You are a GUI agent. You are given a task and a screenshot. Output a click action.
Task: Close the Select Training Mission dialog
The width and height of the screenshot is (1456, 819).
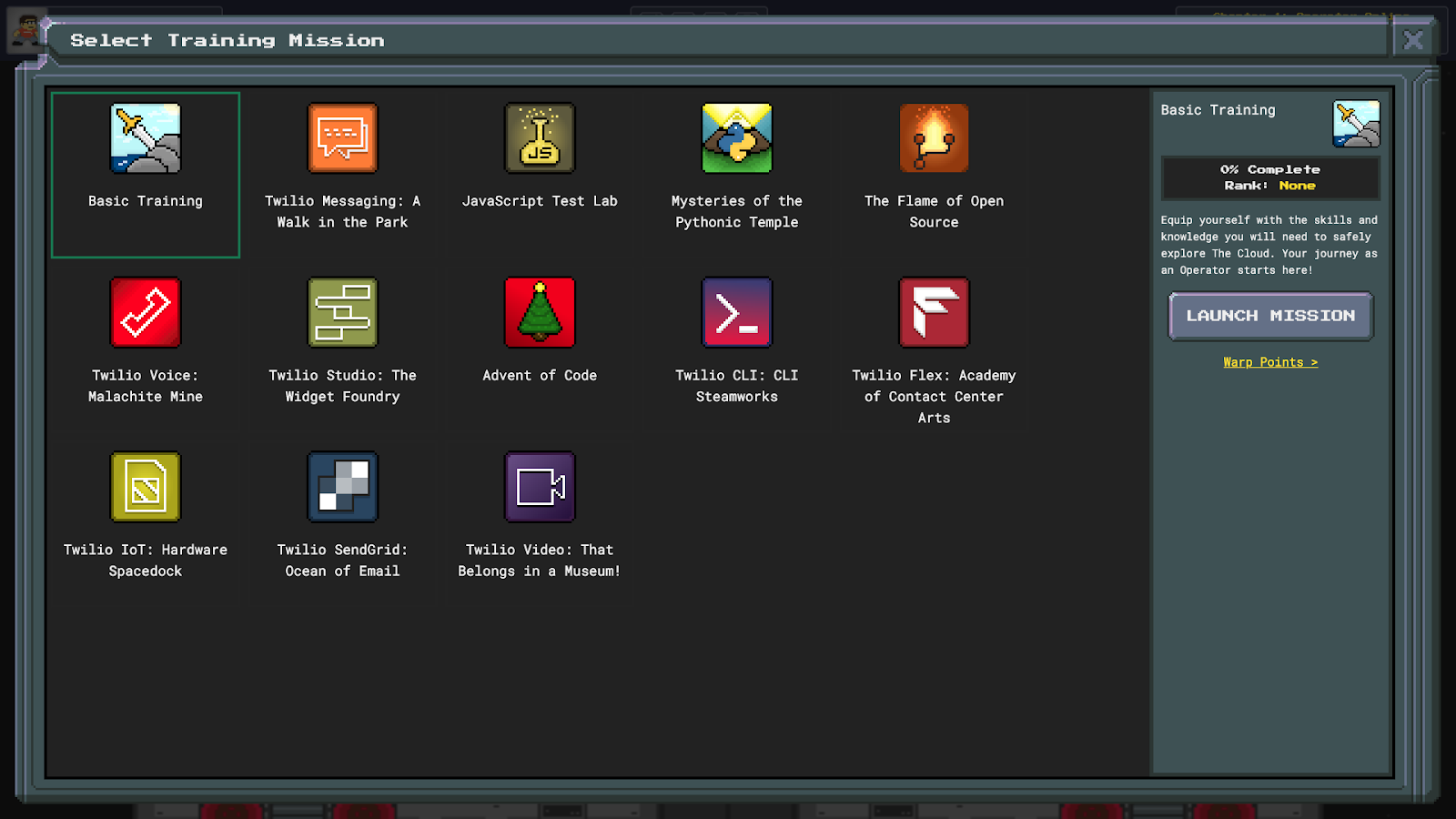1413,40
